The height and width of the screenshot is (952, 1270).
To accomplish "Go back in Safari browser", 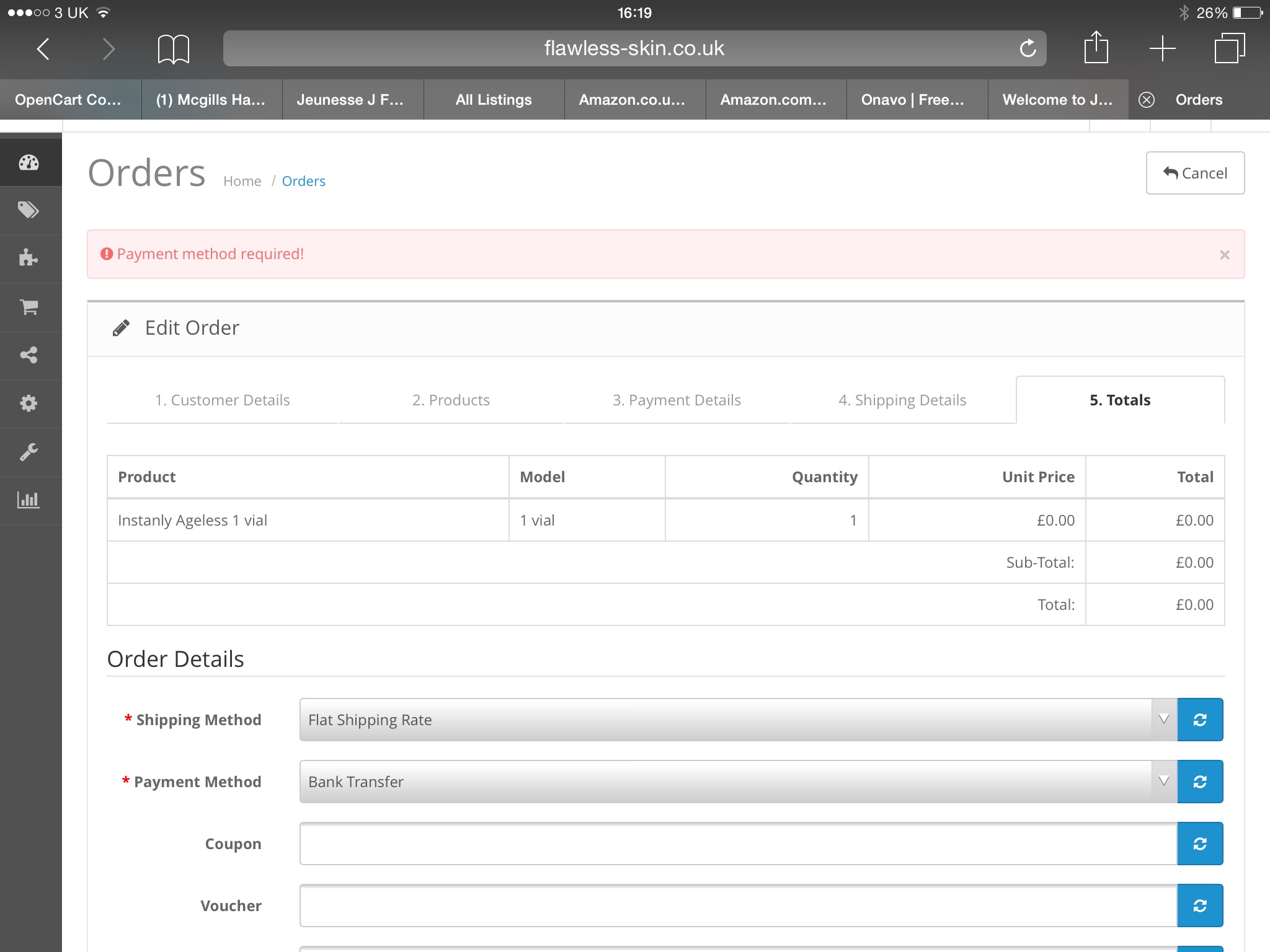I will pos(43,48).
